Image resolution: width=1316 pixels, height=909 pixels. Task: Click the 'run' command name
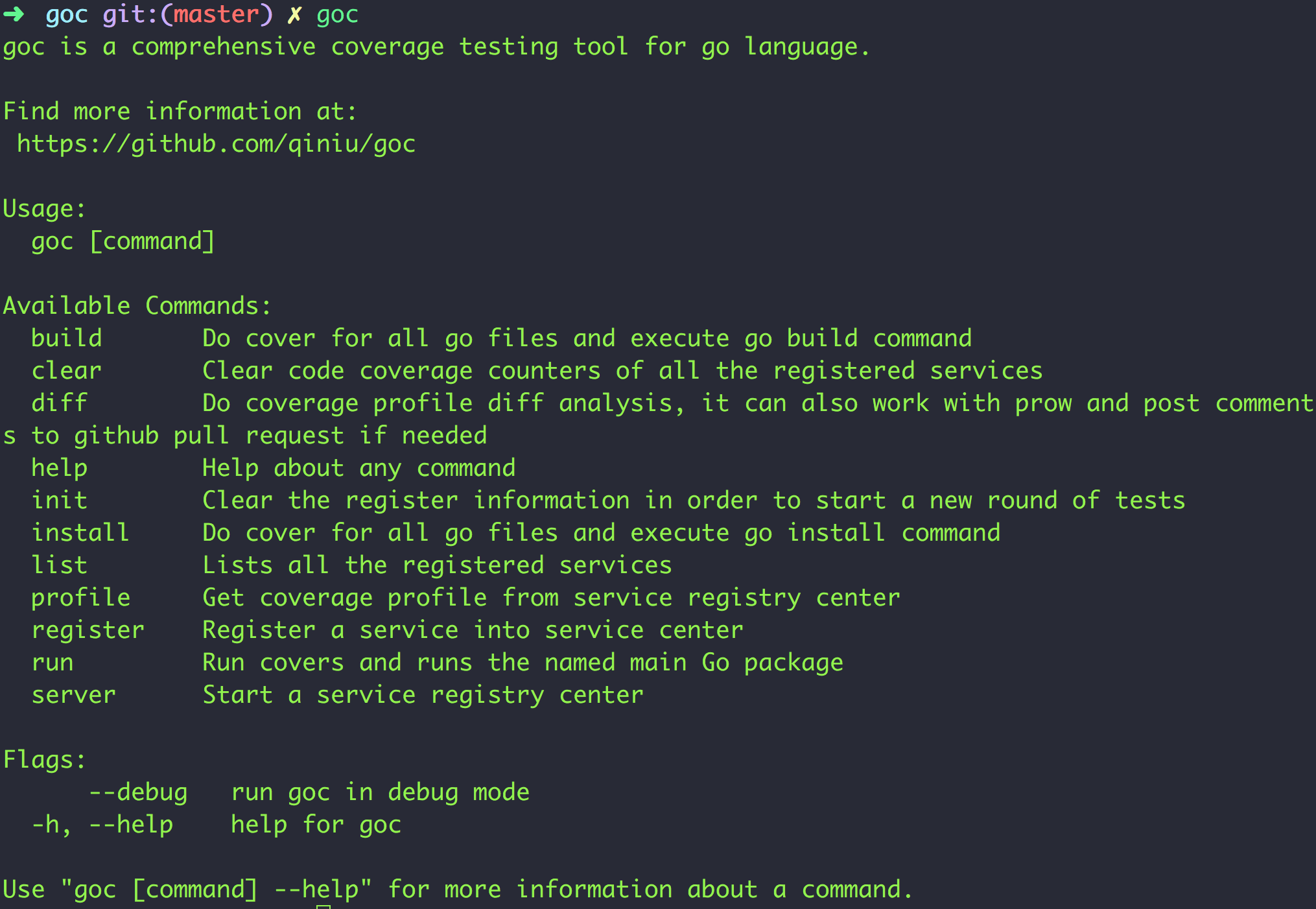click(x=53, y=663)
